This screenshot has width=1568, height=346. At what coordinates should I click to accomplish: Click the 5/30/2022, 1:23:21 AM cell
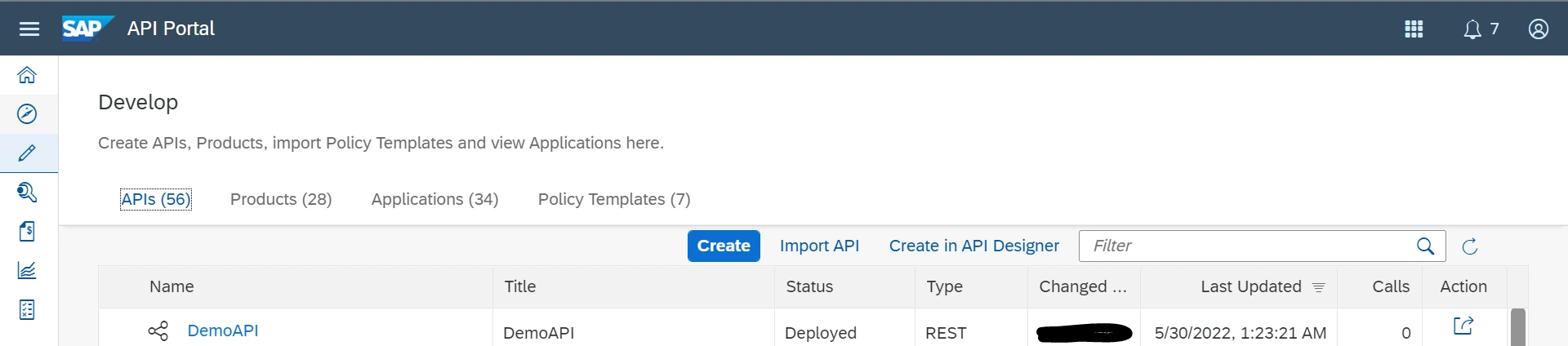1241,333
